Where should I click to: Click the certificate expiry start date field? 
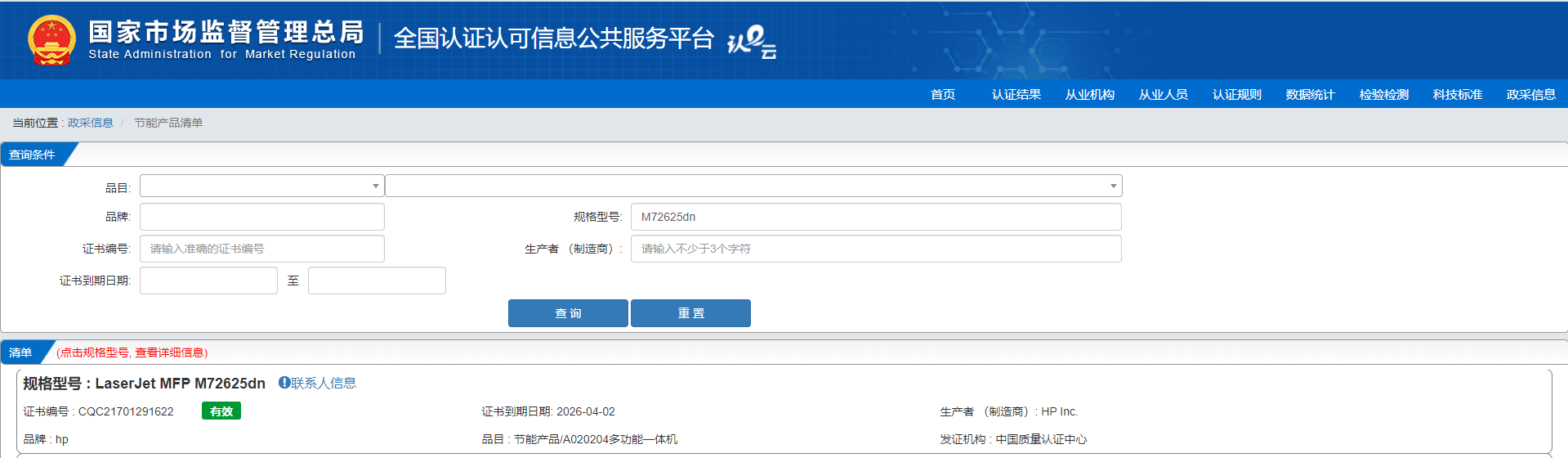(x=208, y=281)
